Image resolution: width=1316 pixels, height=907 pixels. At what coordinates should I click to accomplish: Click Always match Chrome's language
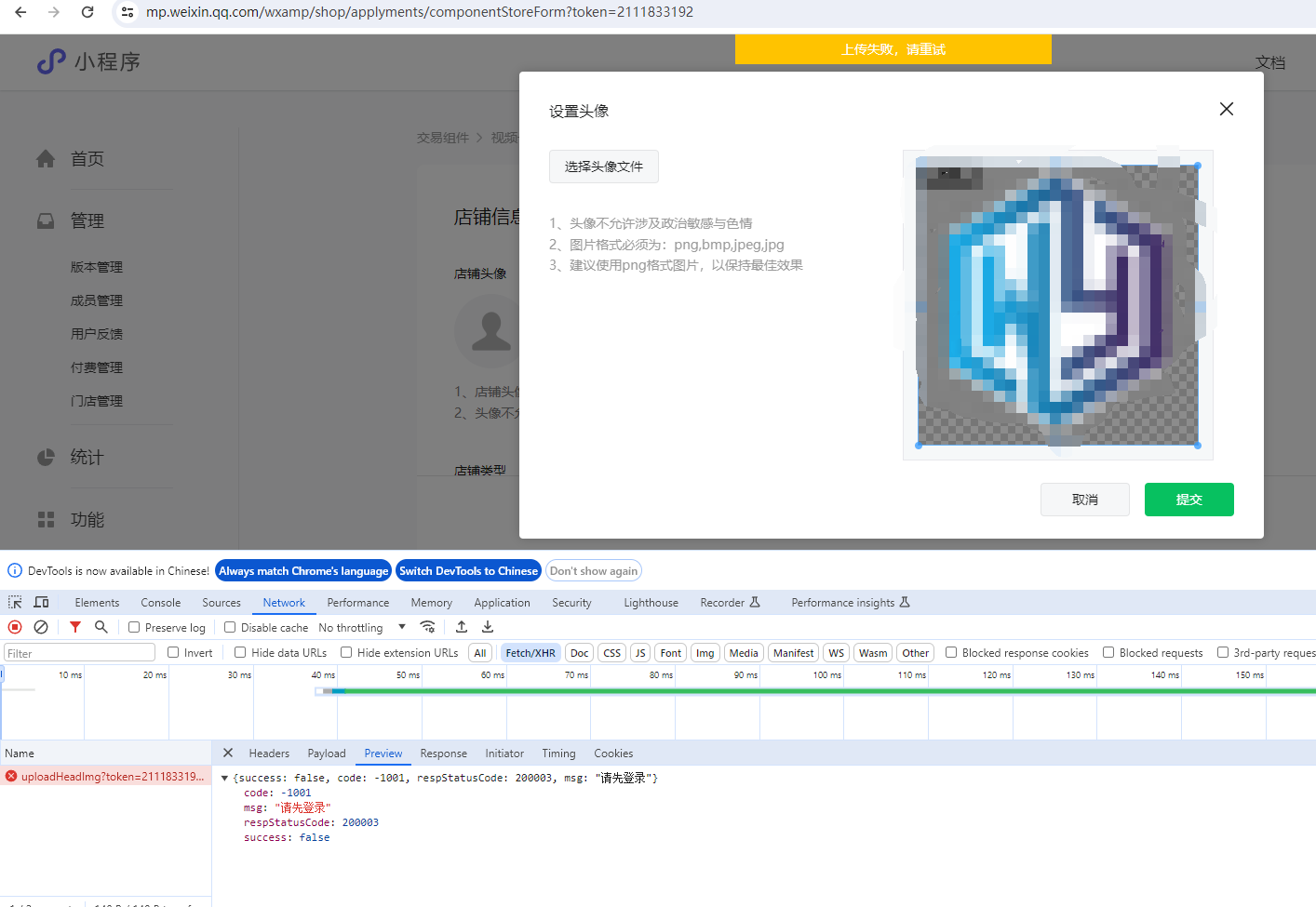[303, 570]
